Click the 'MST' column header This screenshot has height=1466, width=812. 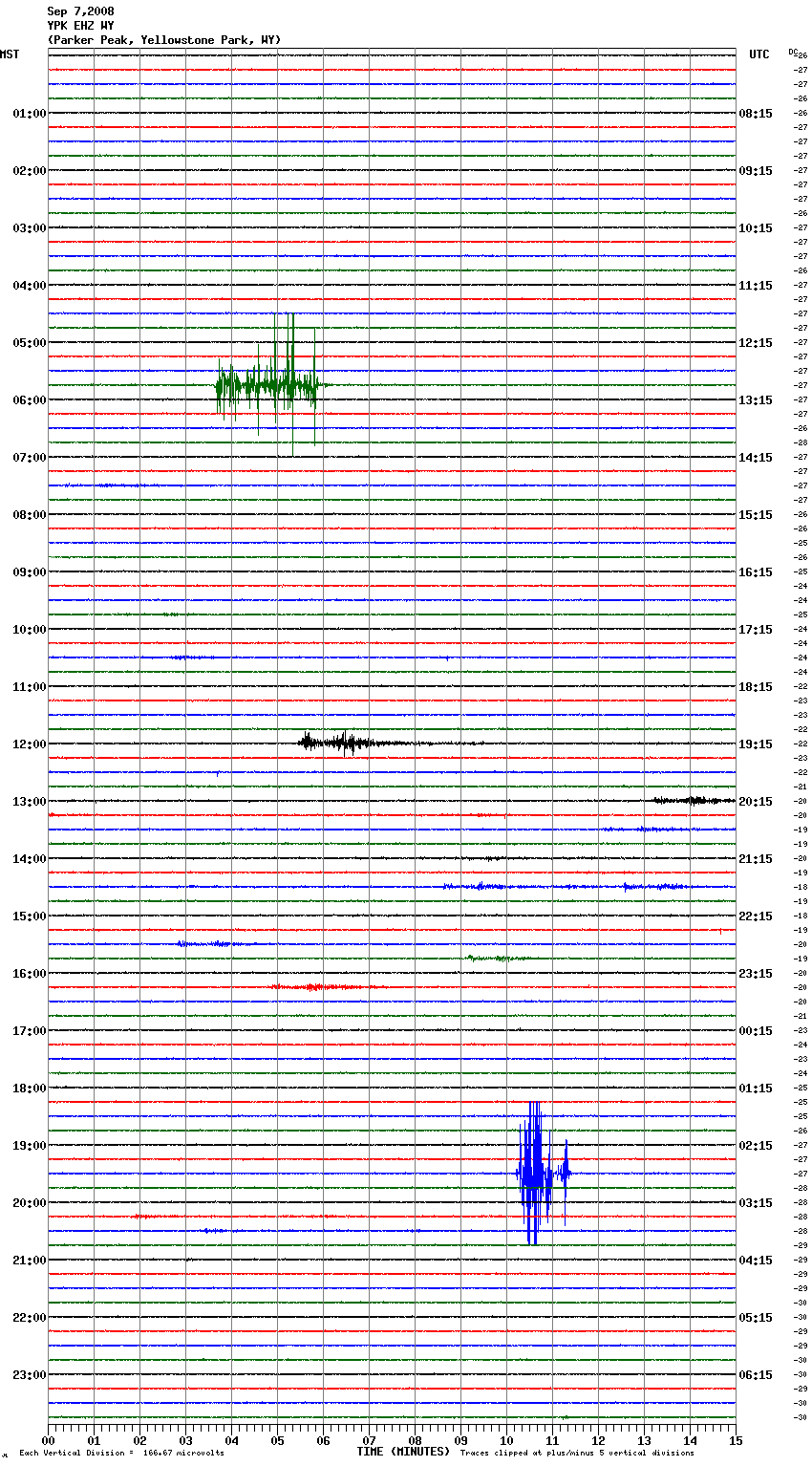10,54
